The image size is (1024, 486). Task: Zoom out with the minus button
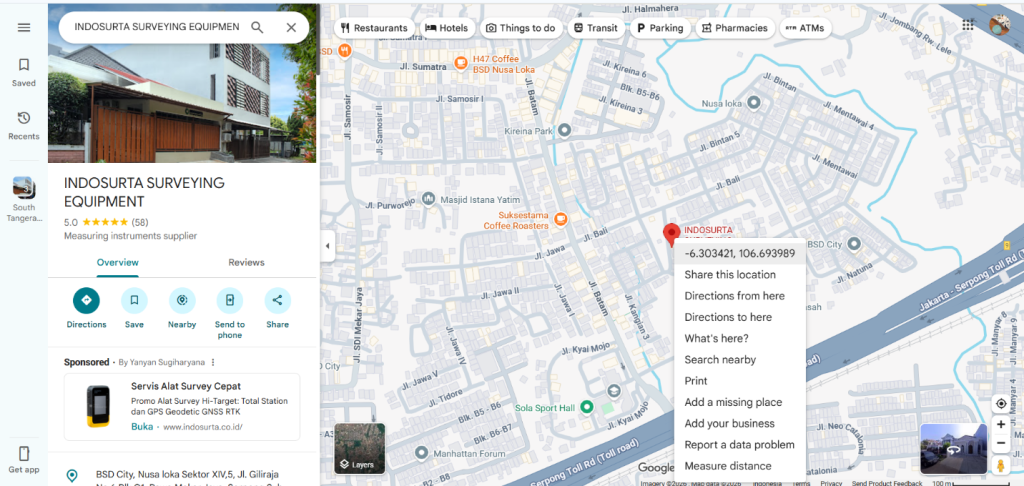[1000, 444]
